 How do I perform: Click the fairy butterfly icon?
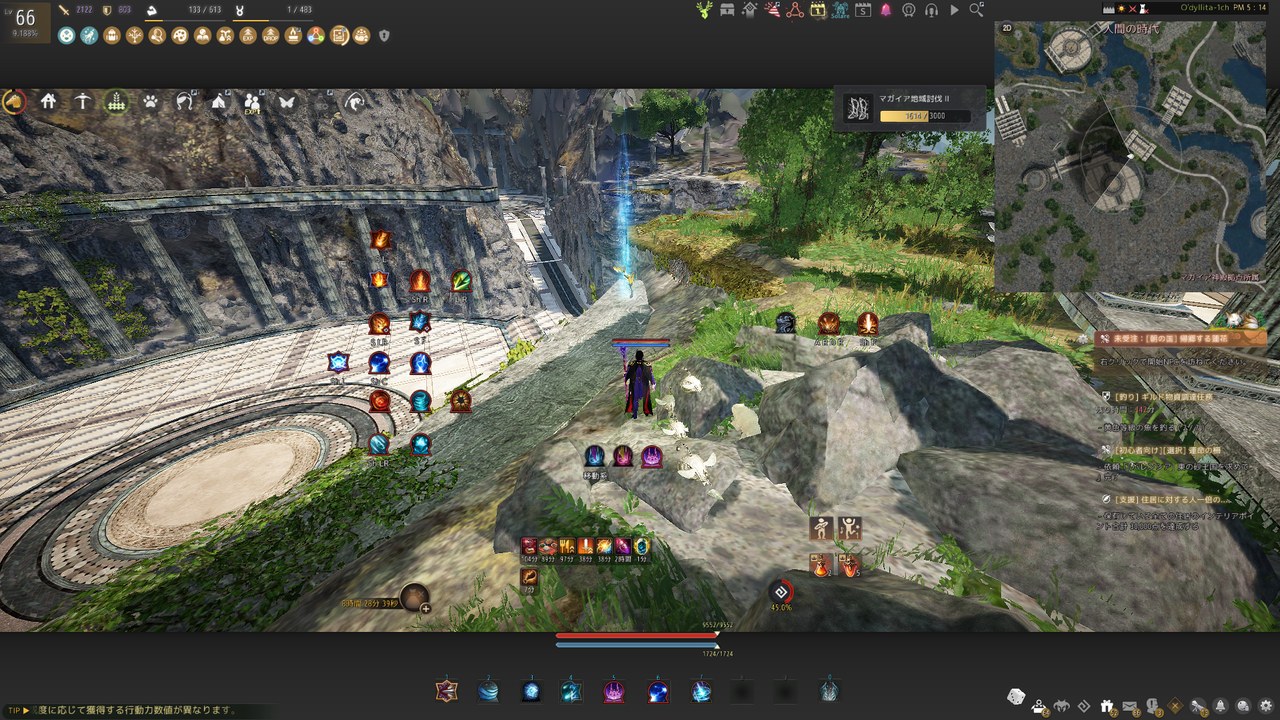coord(286,101)
